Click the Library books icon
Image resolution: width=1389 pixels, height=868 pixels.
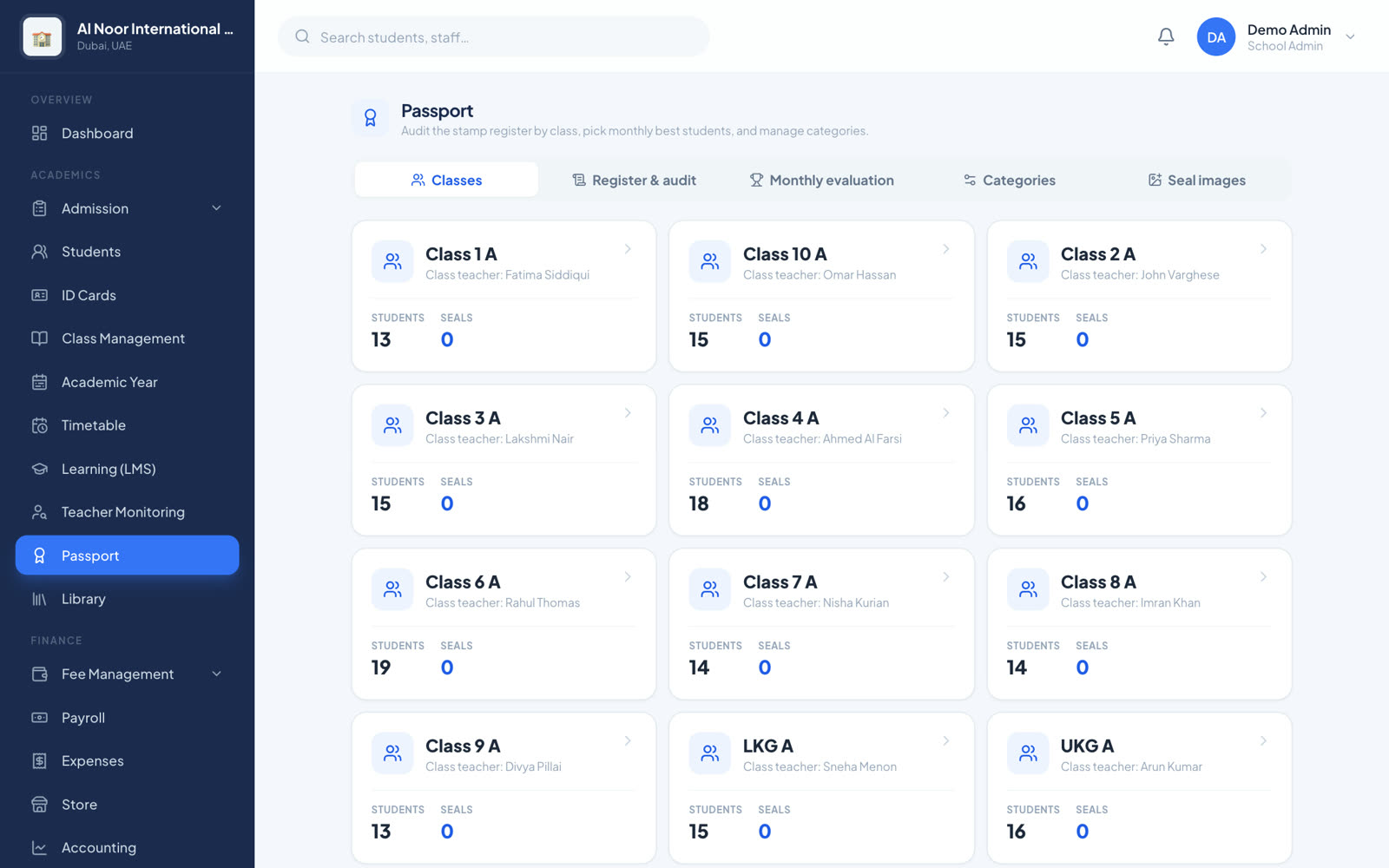39,599
